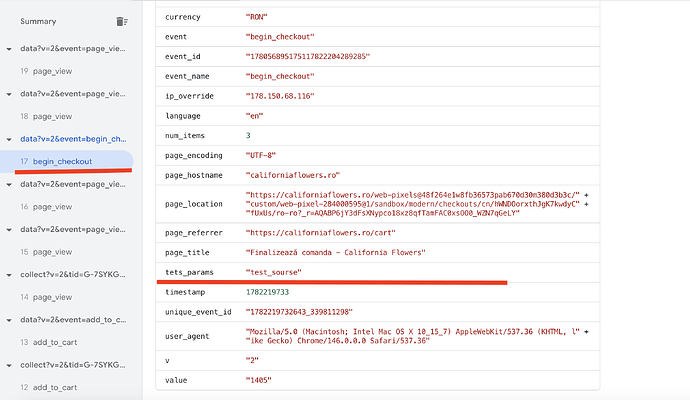Click the currency key label
Viewport: 690px width, 400px height.
point(183,17)
